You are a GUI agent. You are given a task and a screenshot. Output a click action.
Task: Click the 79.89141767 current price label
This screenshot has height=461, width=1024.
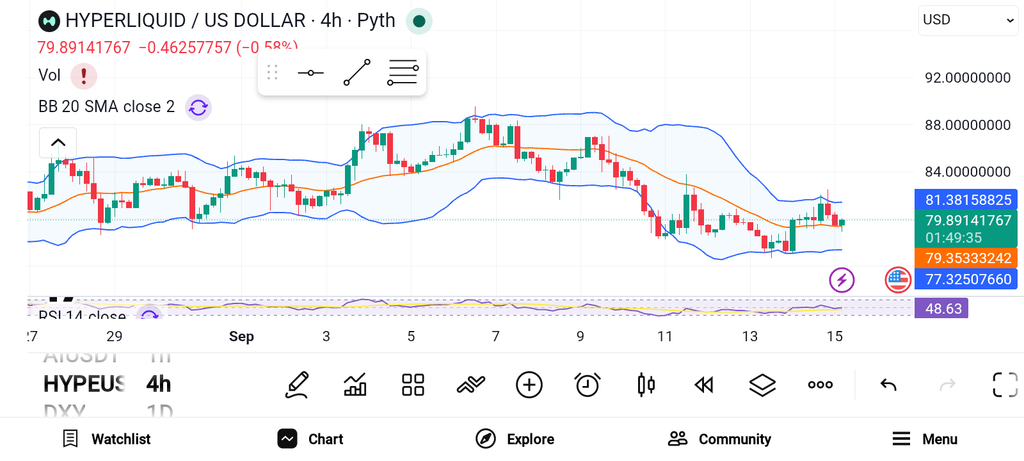point(965,228)
